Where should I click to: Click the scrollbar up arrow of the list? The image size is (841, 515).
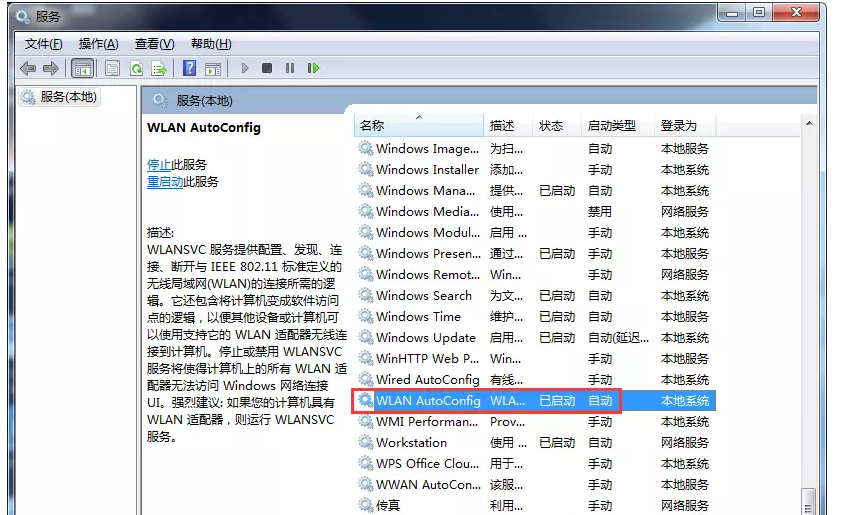point(809,124)
